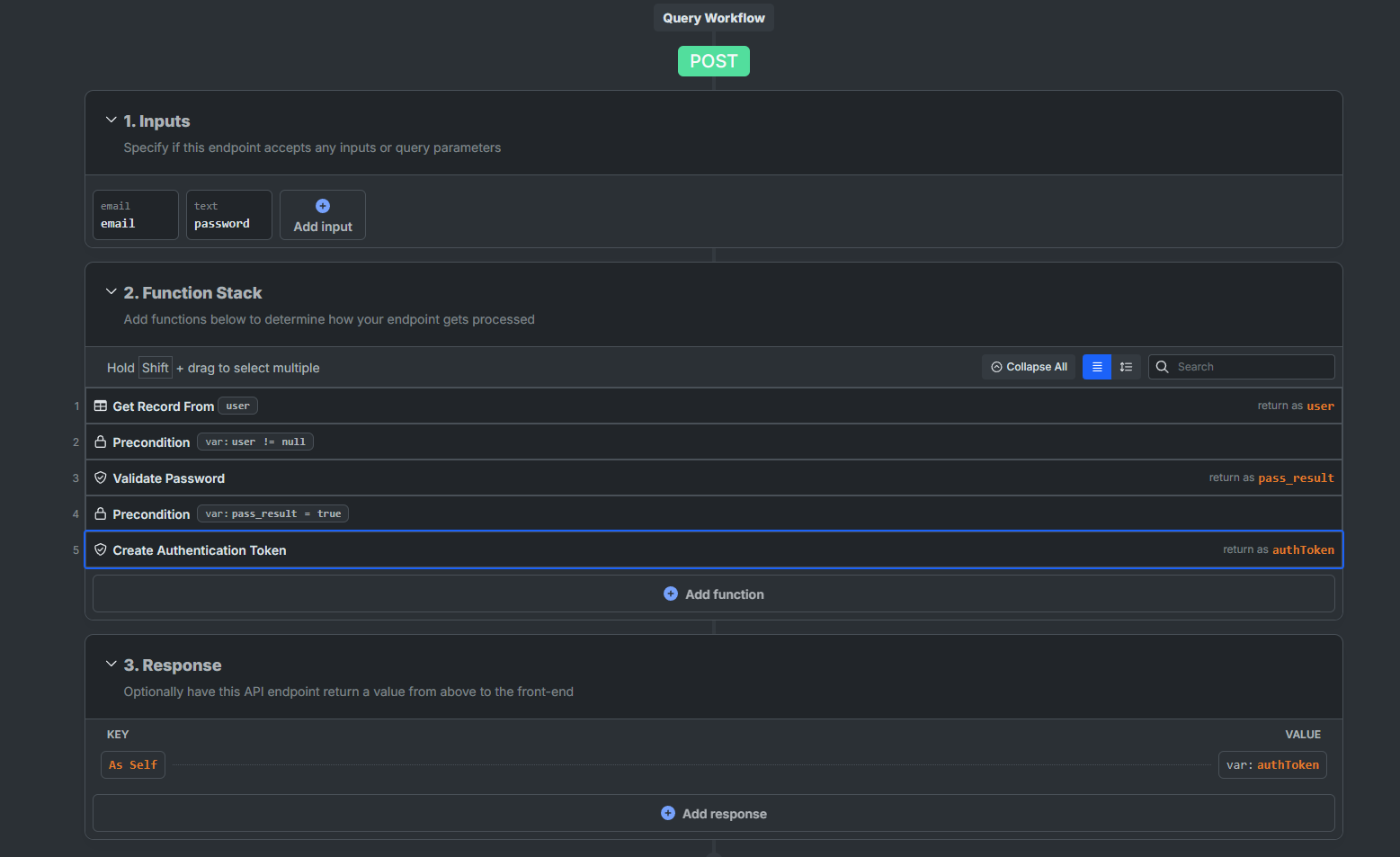Click the var: pass_result = true condition tag
The image size is (1400, 857).
click(272, 513)
